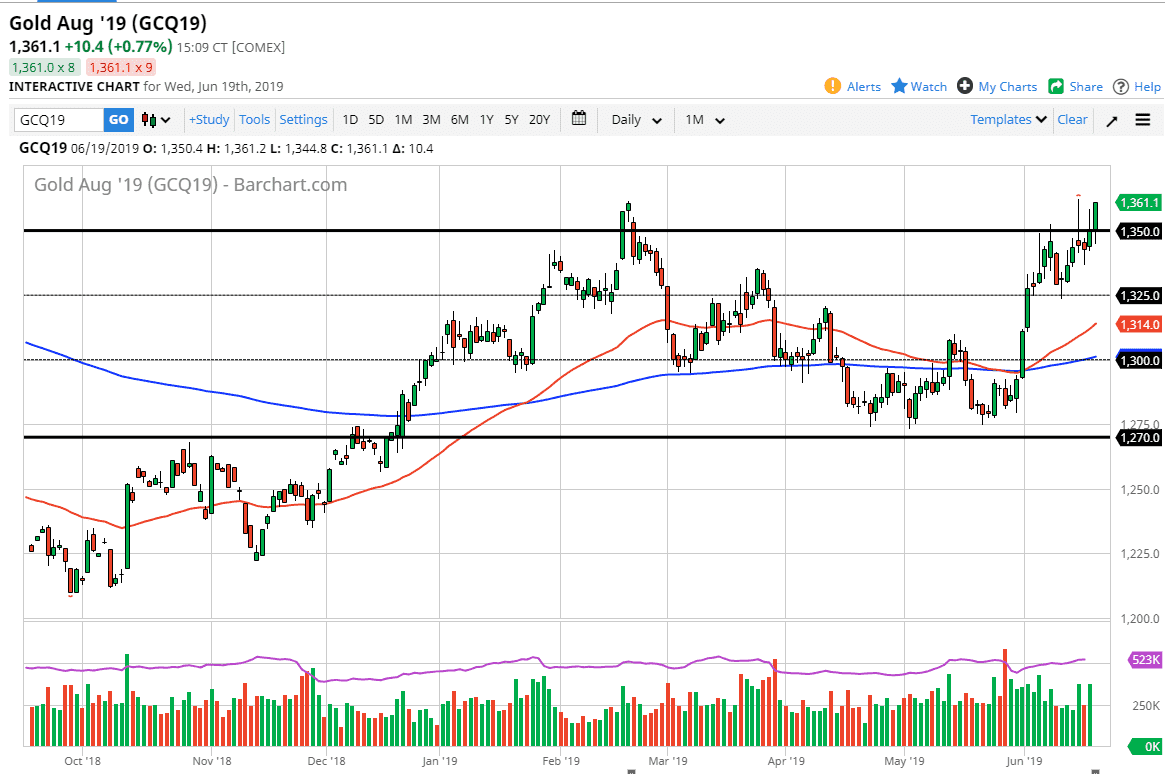Open the 1M period dropdown
This screenshot has width=1165, height=774.
pyautogui.click(x=705, y=120)
